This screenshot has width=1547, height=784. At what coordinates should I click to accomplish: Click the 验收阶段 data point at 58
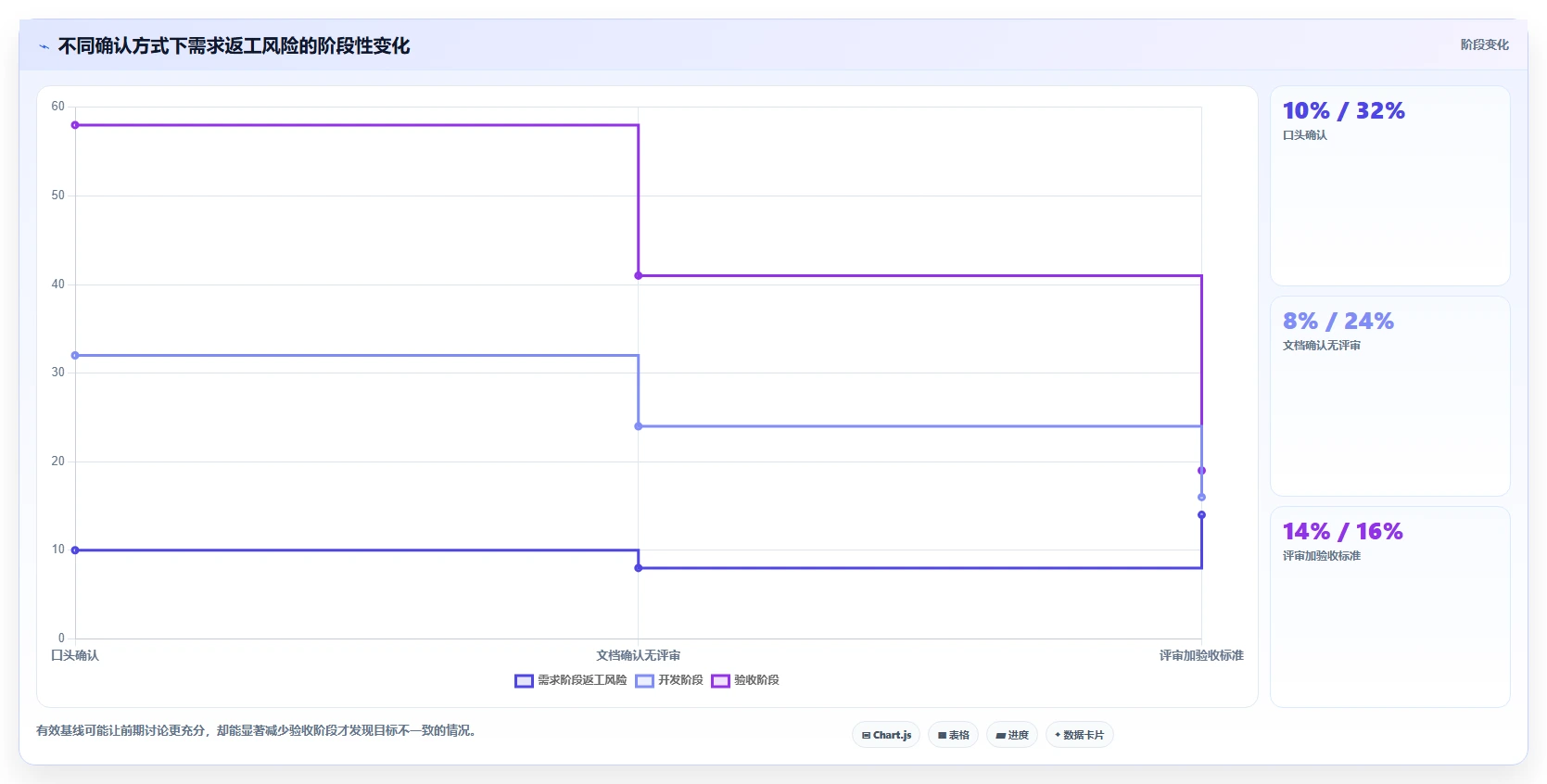tap(75, 125)
